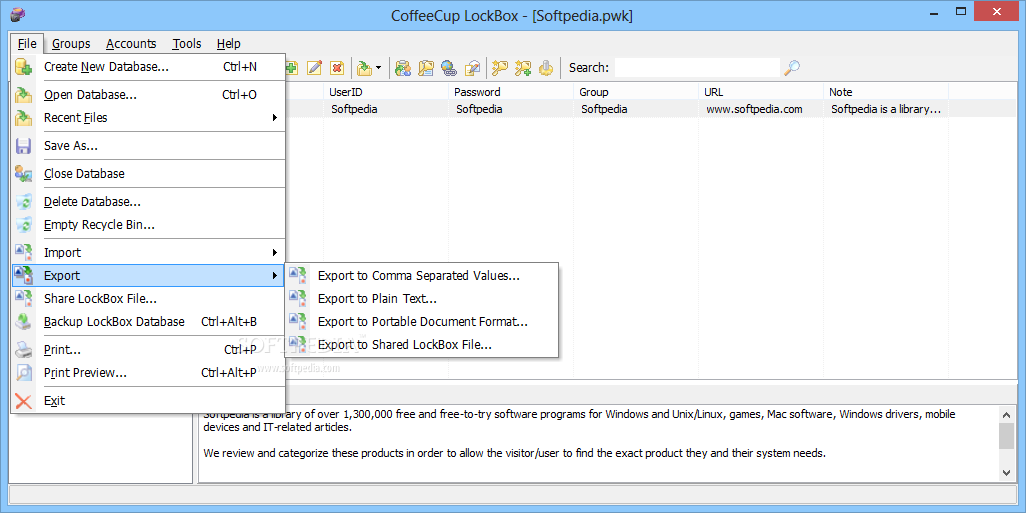The height and width of the screenshot is (513, 1026).
Task: Choose Export to Comma Separated Values
Action: 422,276
